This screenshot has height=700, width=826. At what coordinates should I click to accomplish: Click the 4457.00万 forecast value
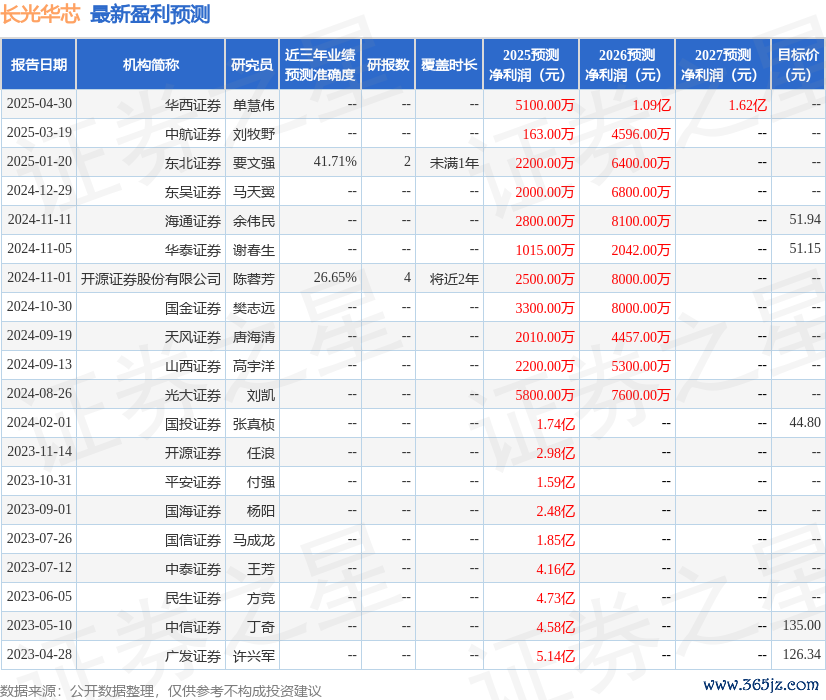tap(641, 337)
